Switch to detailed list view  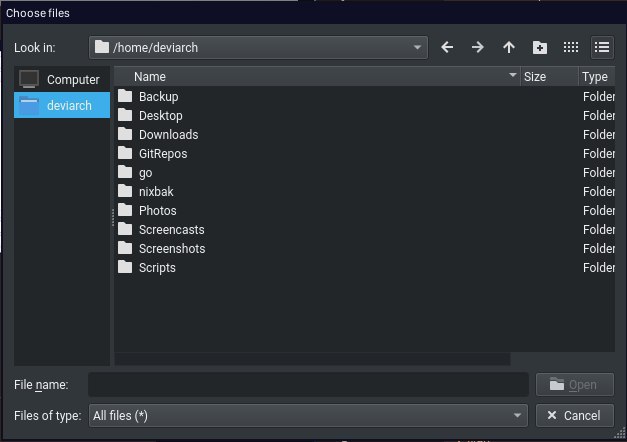click(602, 48)
